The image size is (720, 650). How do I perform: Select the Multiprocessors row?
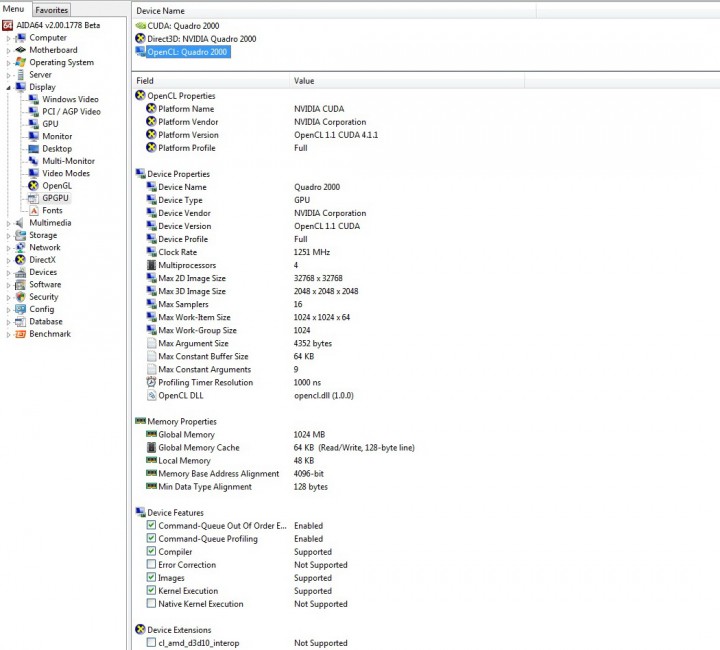[x=222, y=265]
